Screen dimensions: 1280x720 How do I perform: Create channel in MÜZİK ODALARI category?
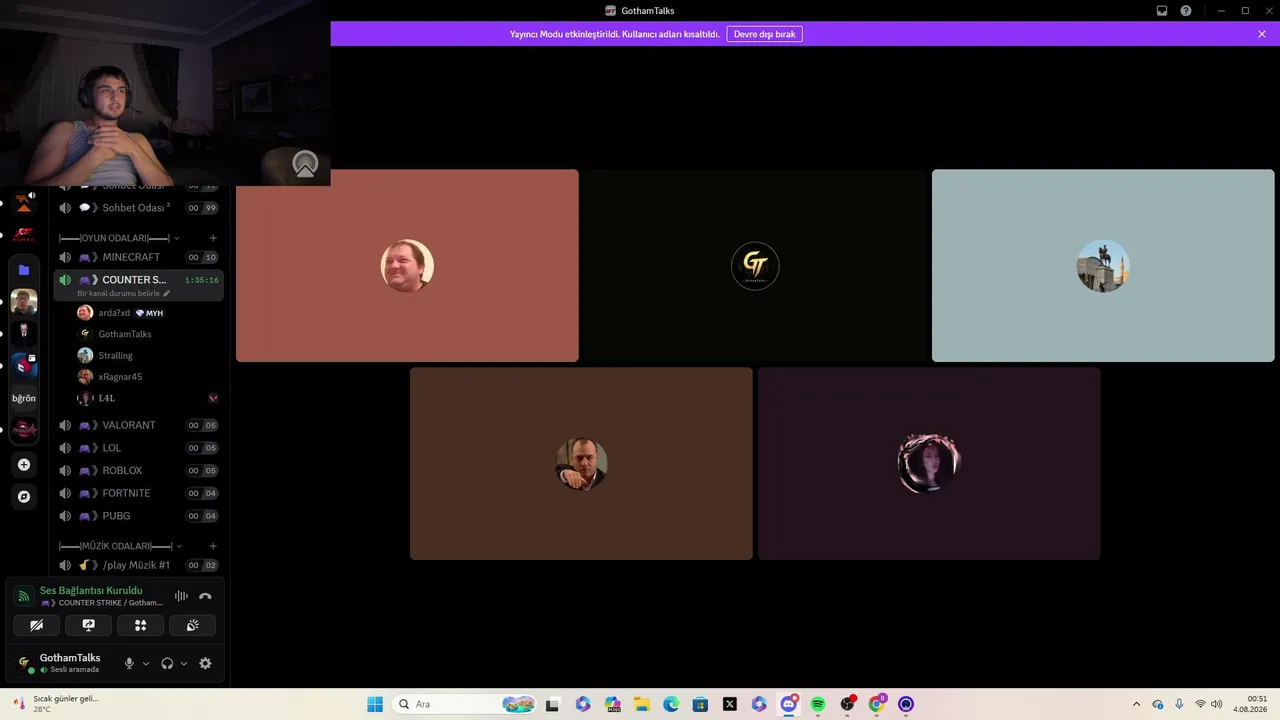213,546
